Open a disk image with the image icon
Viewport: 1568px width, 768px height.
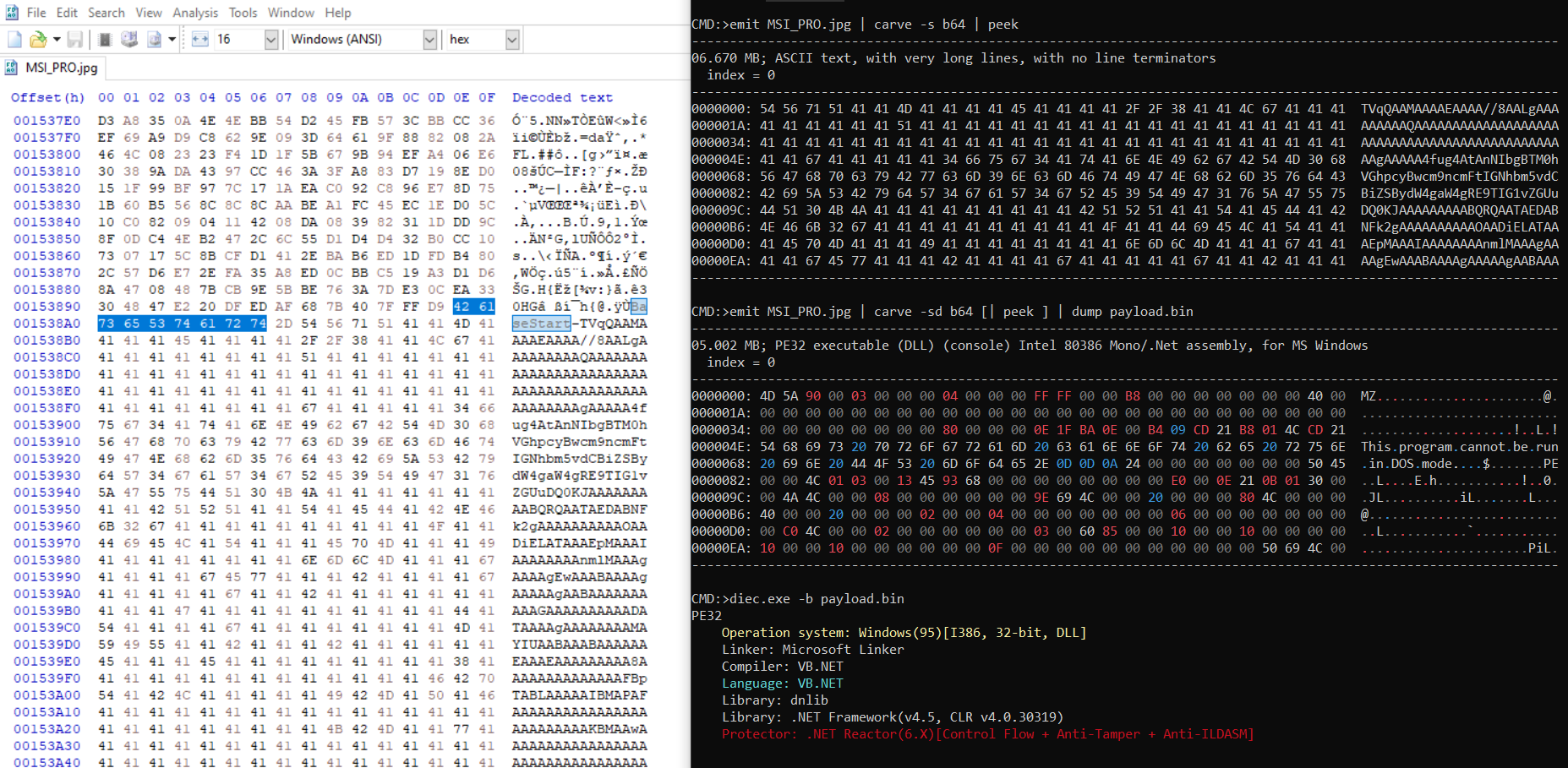154,39
